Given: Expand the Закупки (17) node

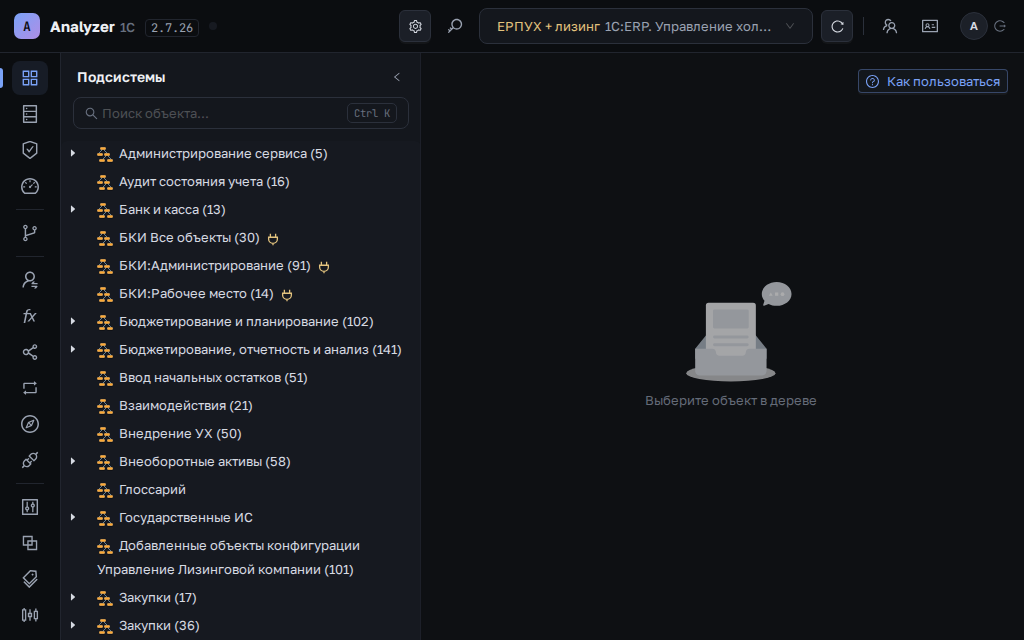Looking at the screenshot, I should [73, 598].
